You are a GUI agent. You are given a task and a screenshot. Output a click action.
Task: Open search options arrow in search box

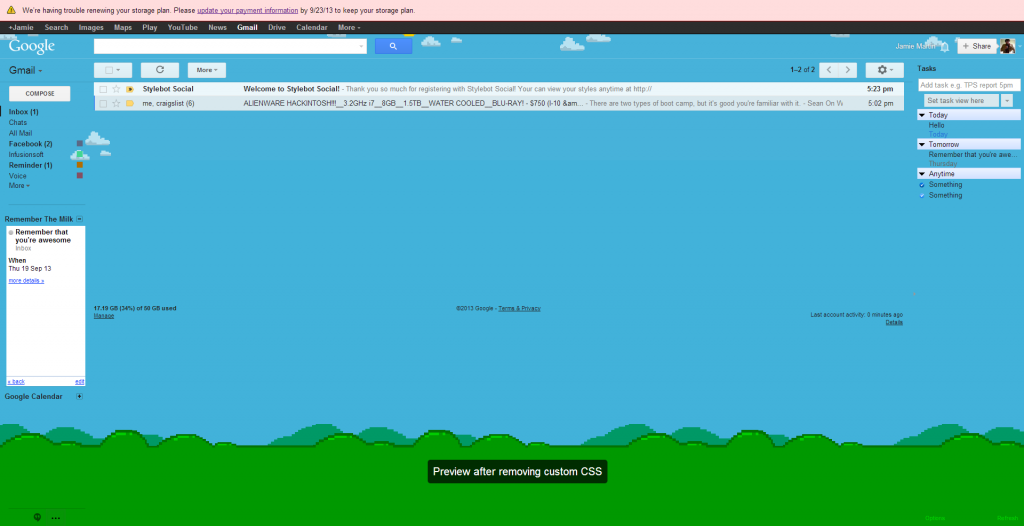pos(362,46)
